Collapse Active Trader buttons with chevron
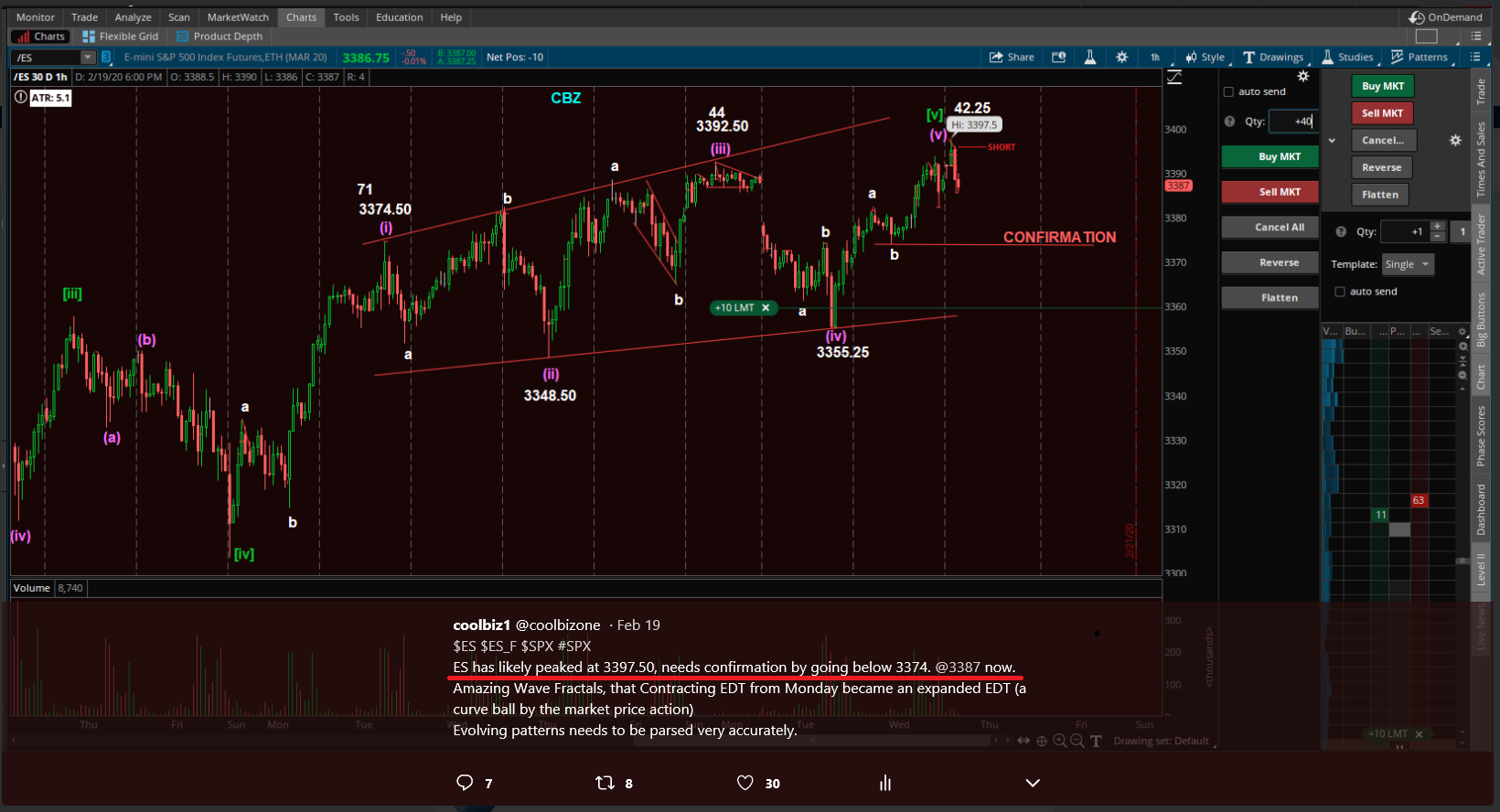Image resolution: width=1500 pixels, height=812 pixels. pos(1333,141)
